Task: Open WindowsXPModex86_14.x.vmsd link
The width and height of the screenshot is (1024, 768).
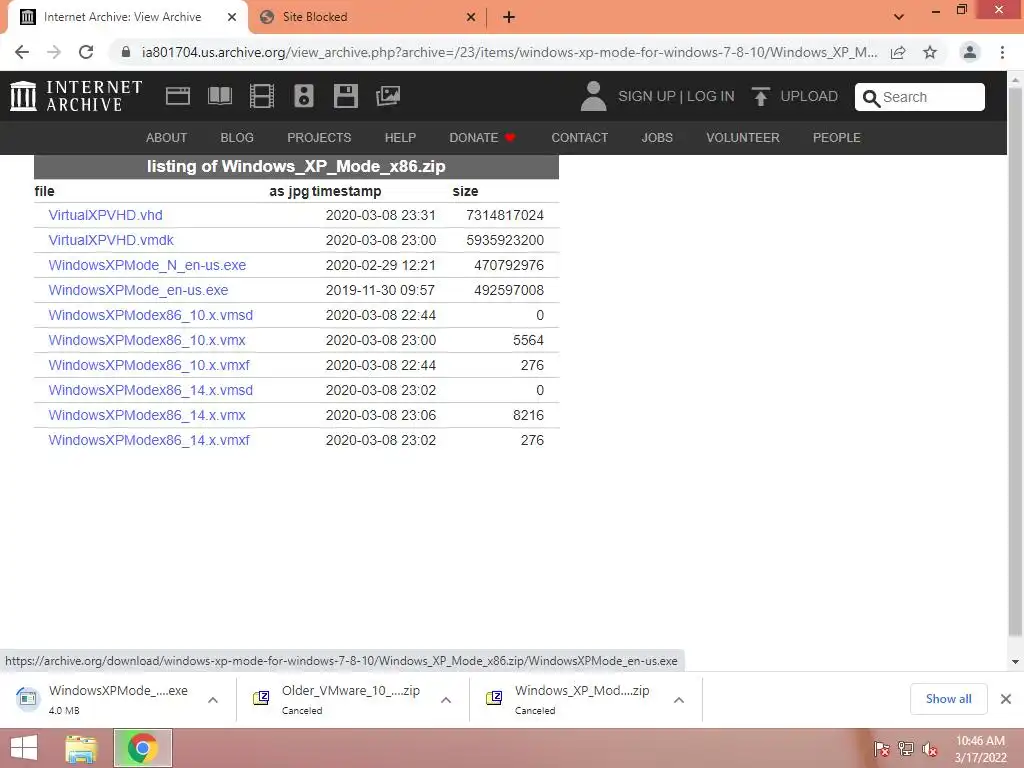Action: coord(150,390)
